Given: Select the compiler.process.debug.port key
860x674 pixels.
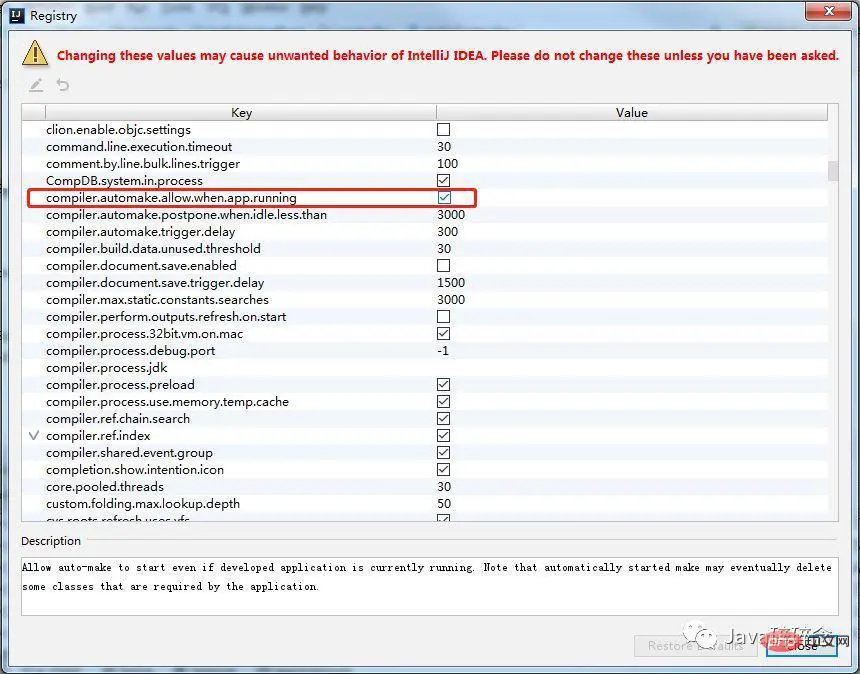Looking at the screenshot, I should pyautogui.click(x=131, y=350).
